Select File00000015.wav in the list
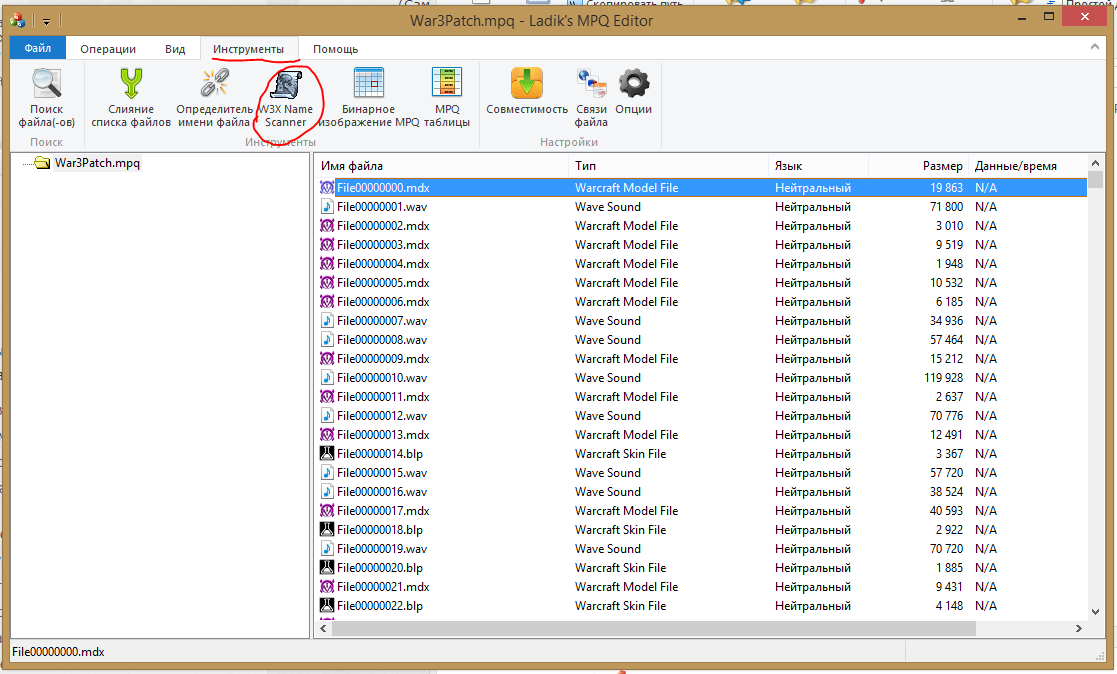 [x=382, y=472]
